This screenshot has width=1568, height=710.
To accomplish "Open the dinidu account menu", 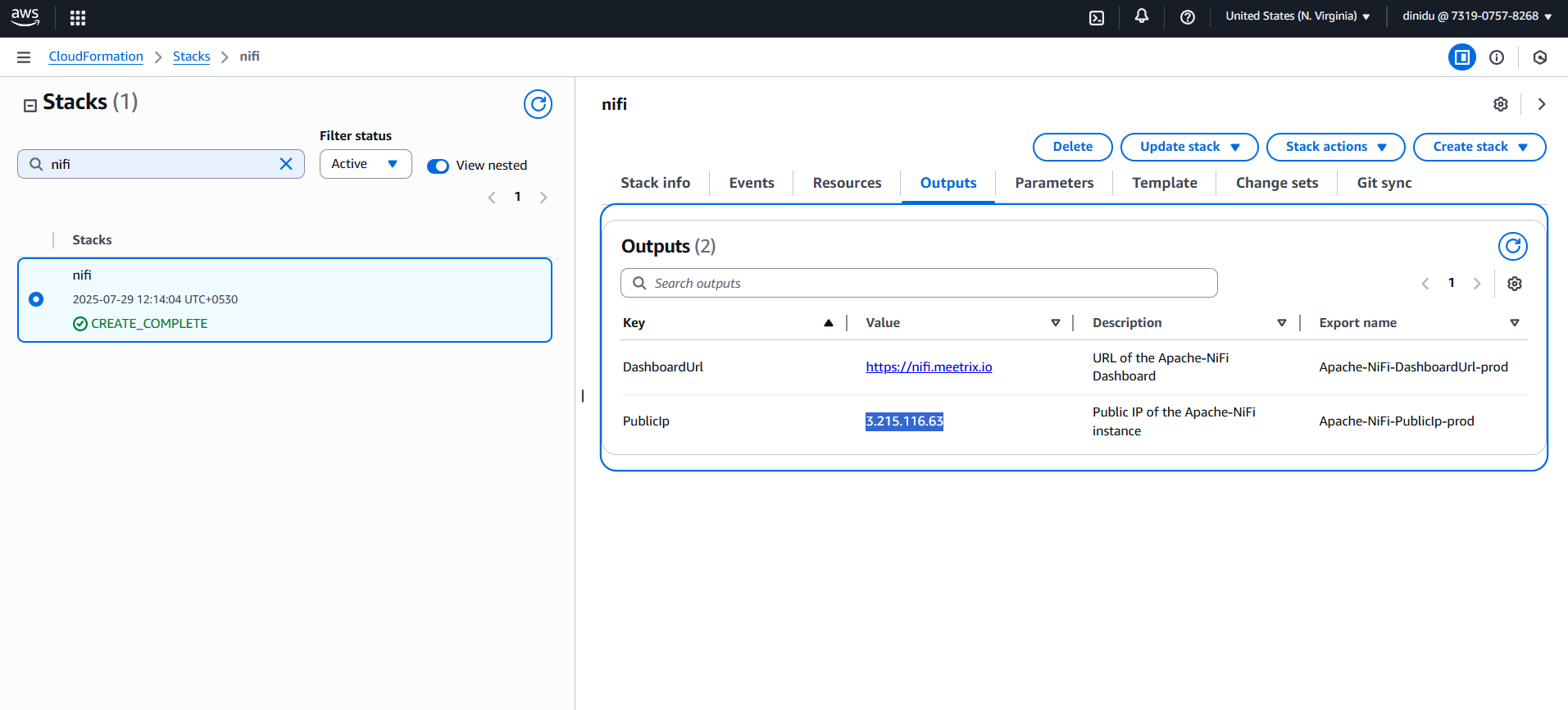I will pyautogui.click(x=1477, y=16).
